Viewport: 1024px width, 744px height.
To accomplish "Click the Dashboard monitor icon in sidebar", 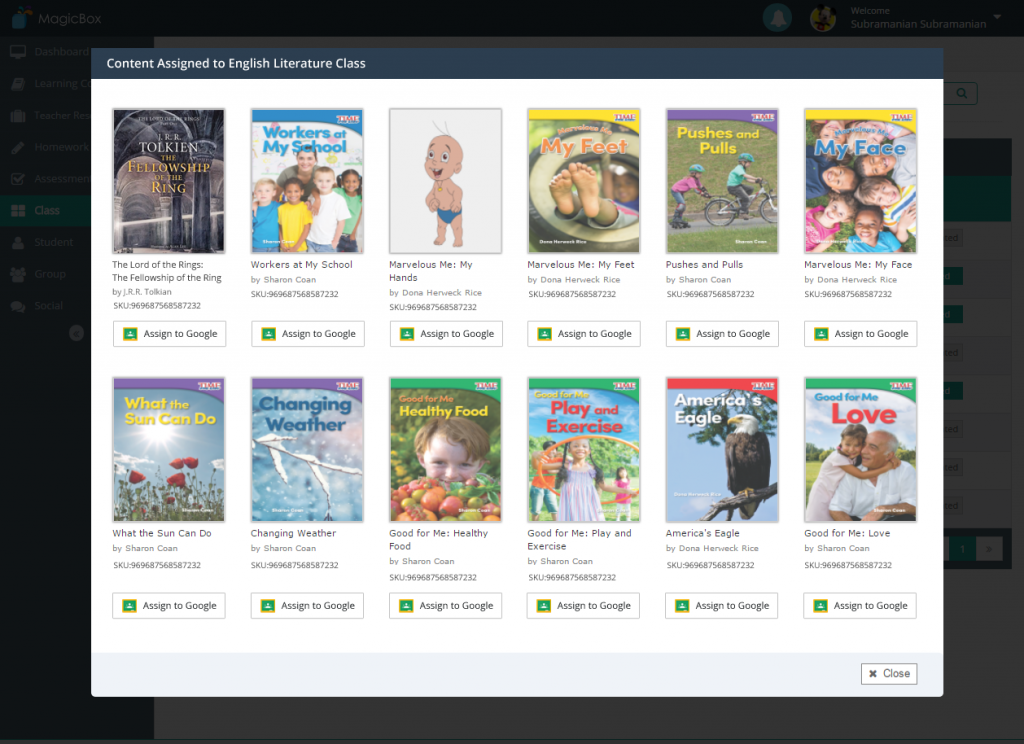I will (x=18, y=52).
